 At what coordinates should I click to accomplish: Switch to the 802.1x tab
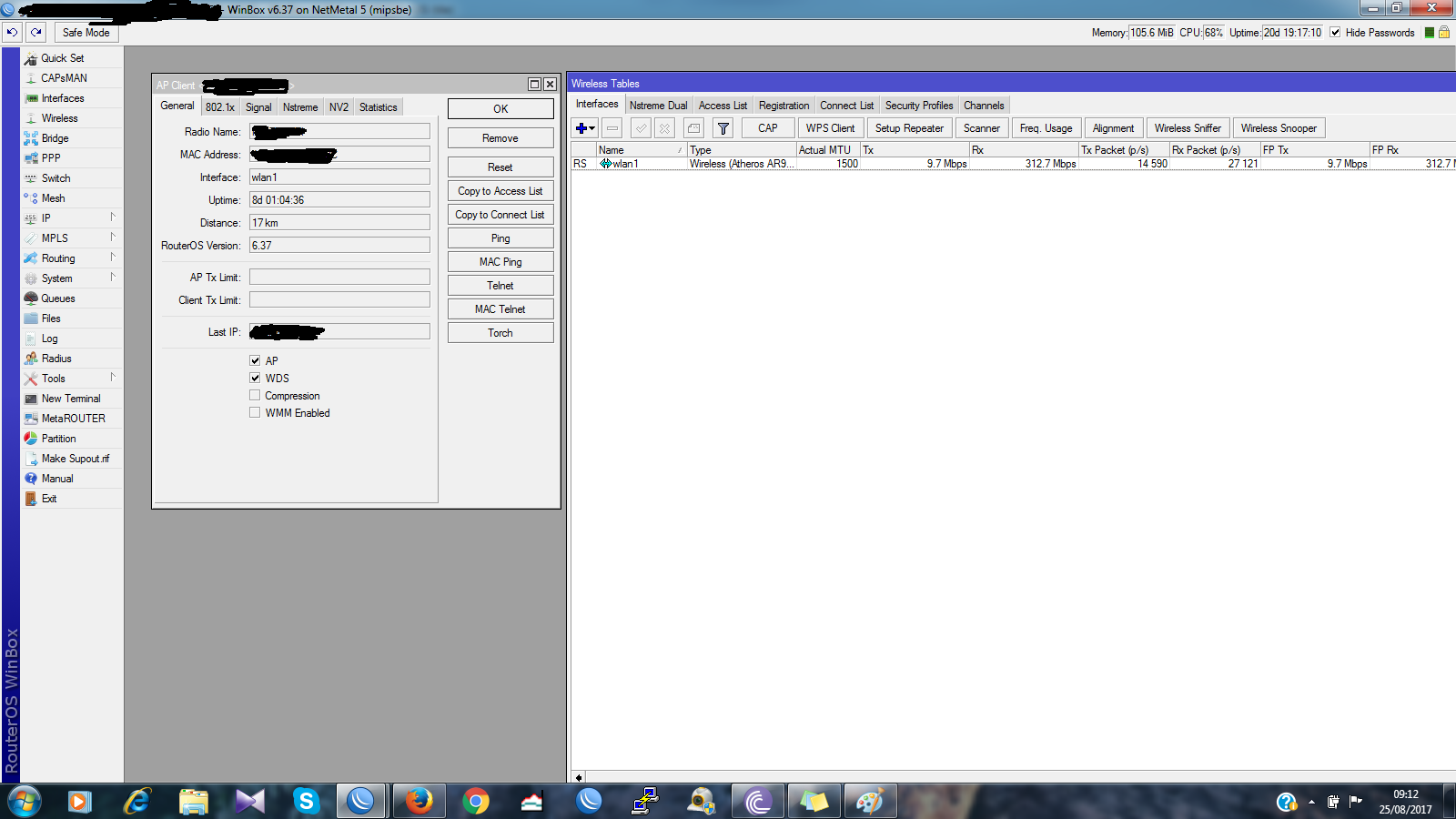[220, 107]
